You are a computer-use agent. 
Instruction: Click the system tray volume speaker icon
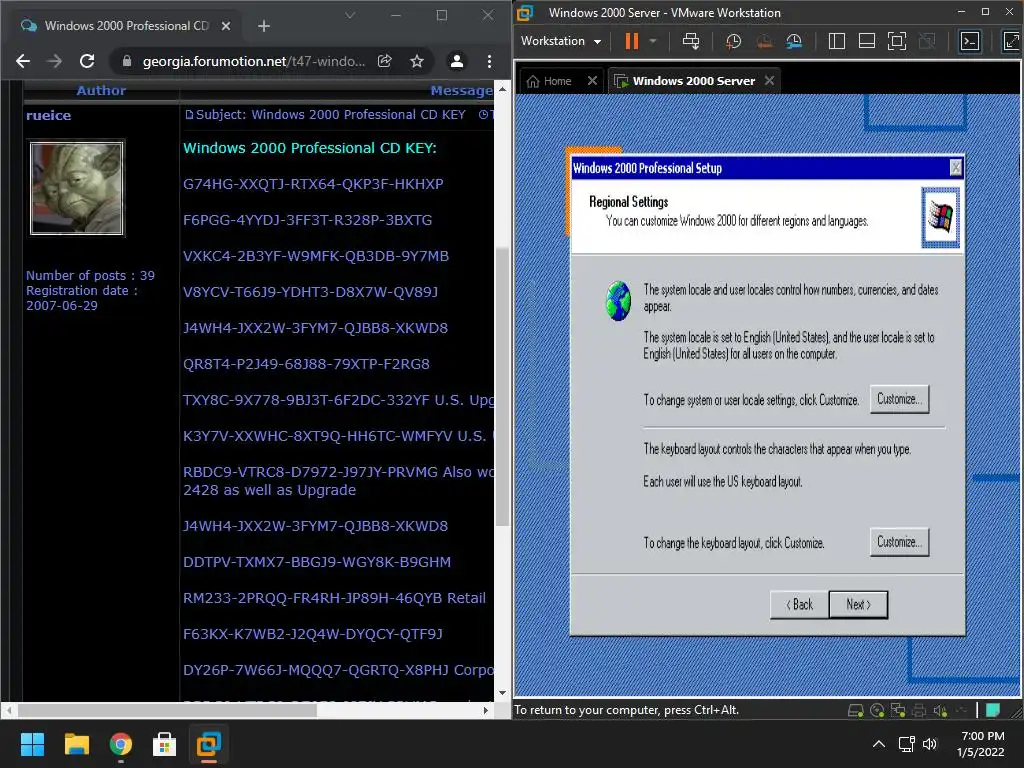pos(930,744)
